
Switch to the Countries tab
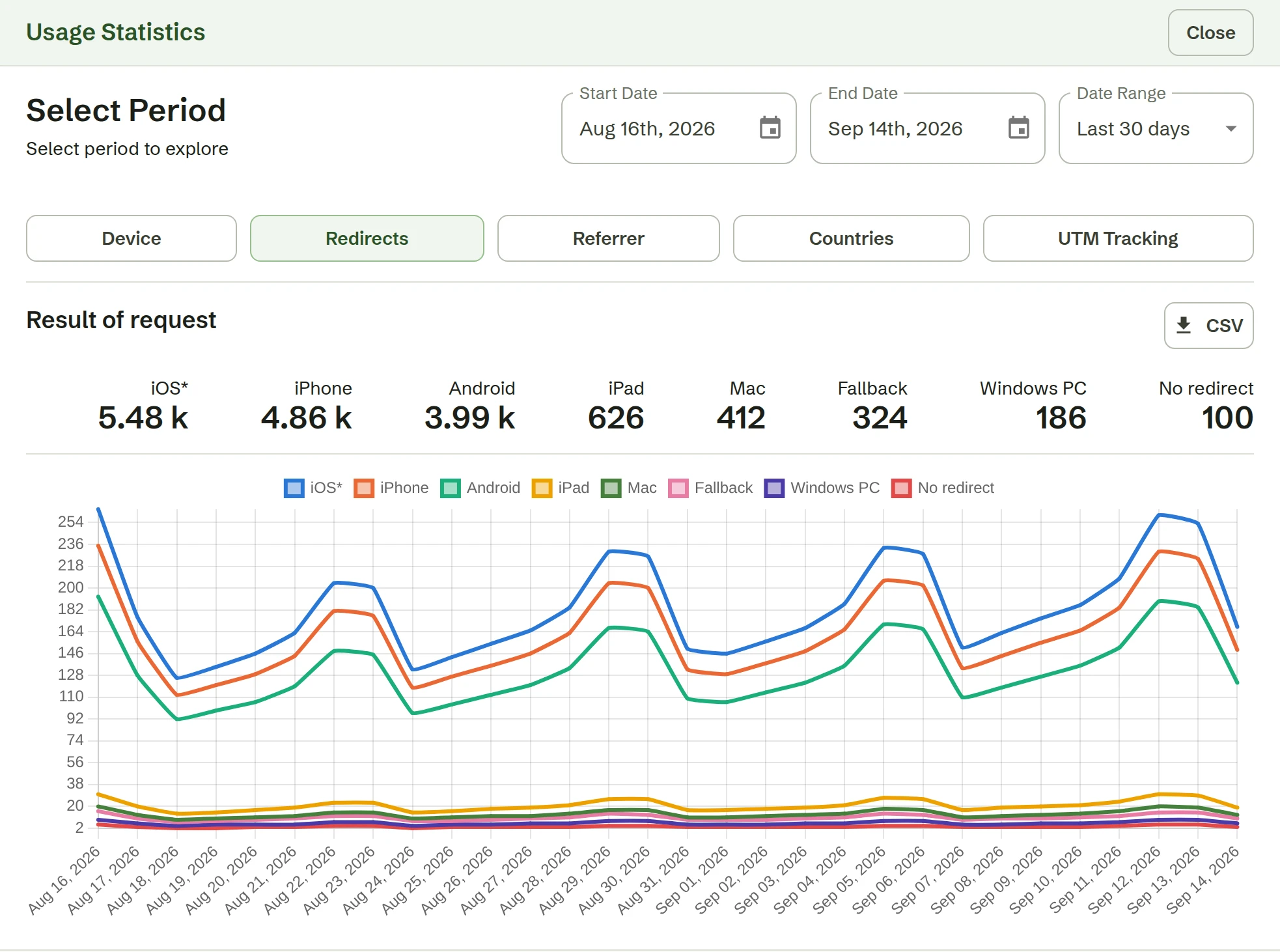click(x=852, y=238)
